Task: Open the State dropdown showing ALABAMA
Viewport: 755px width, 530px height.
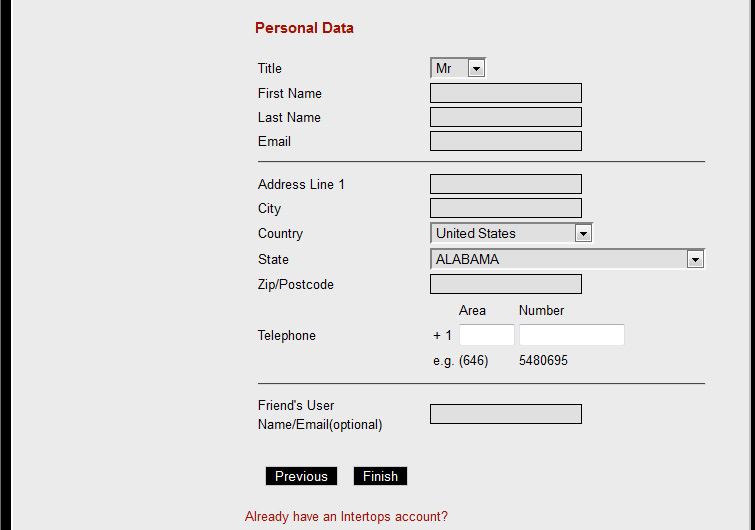Action: coord(568,259)
